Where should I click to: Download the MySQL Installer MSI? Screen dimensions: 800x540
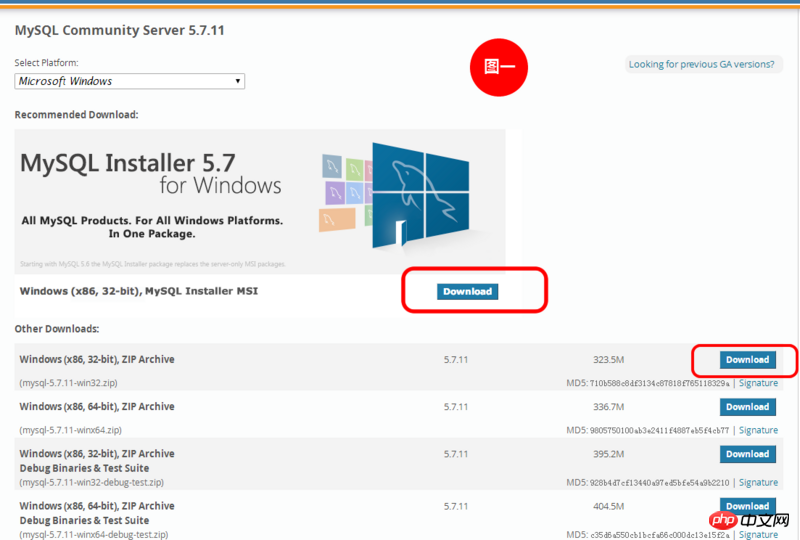click(467, 291)
